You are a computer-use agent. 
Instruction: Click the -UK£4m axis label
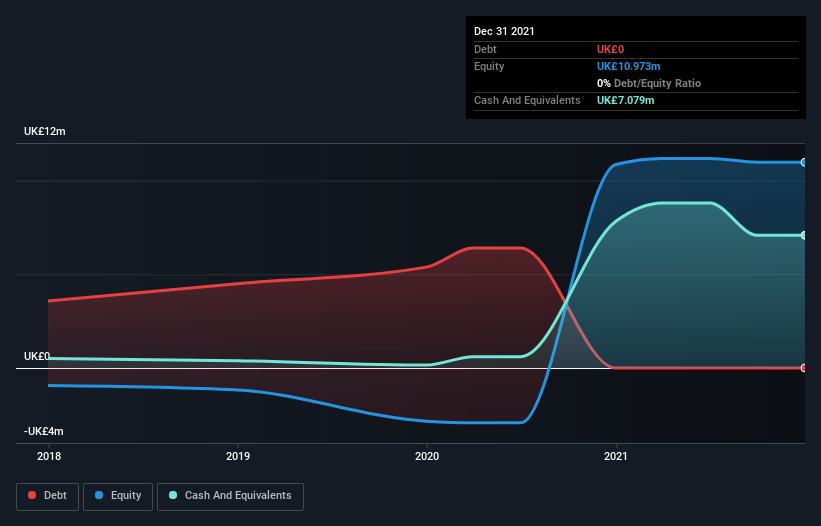43,431
